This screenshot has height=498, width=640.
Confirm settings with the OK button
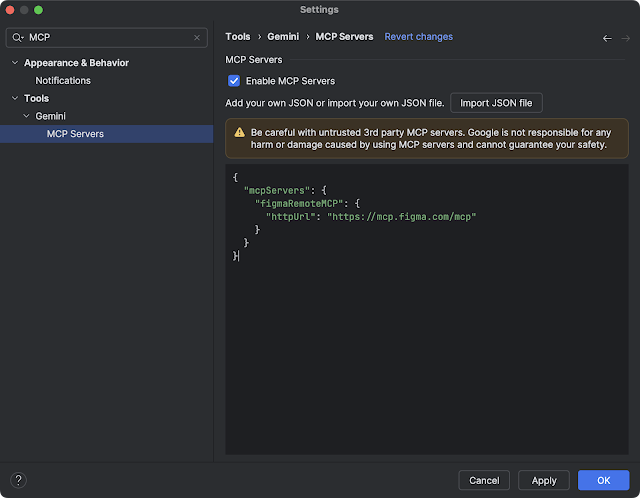603,480
